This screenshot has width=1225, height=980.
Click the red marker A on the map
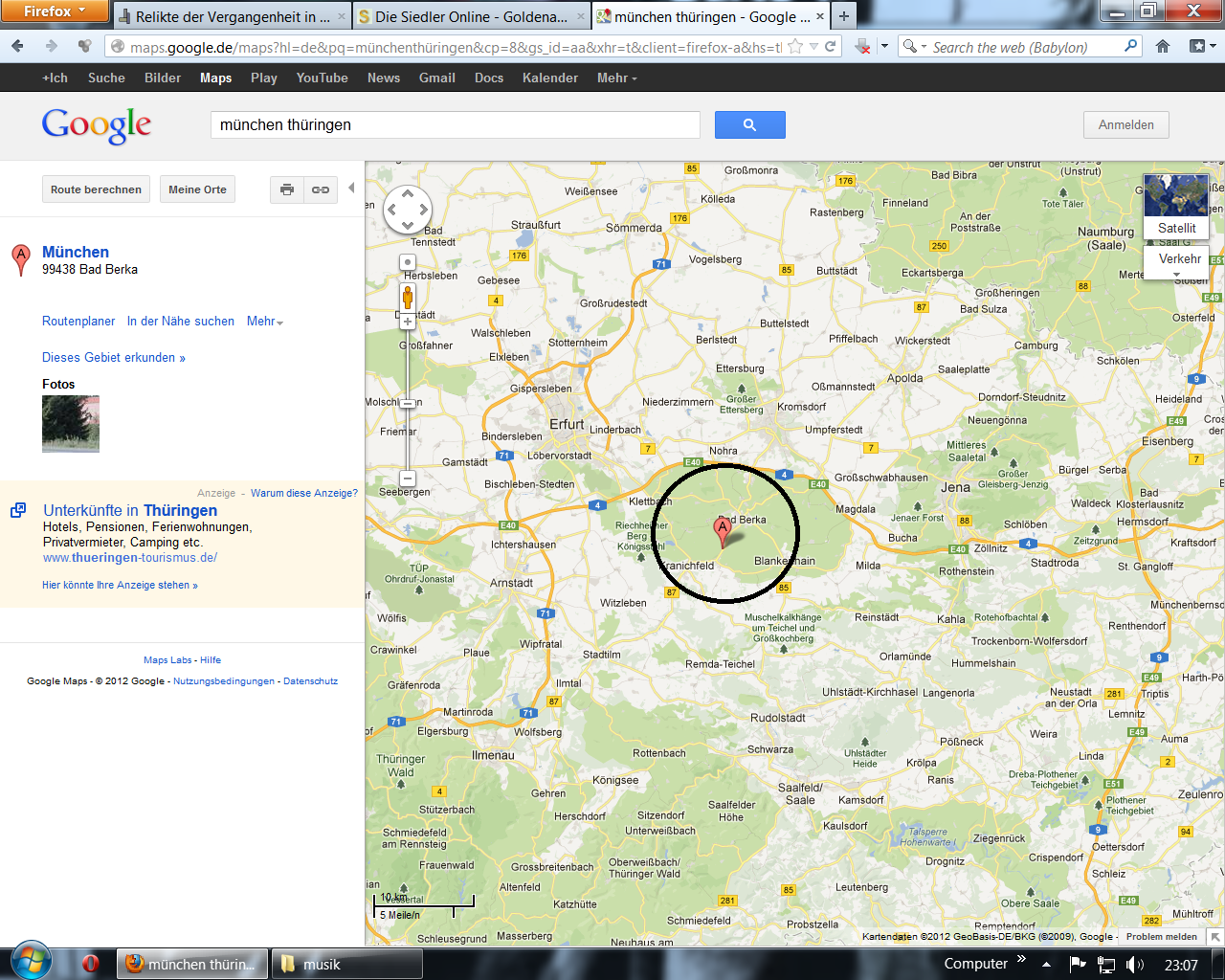(x=723, y=532)
